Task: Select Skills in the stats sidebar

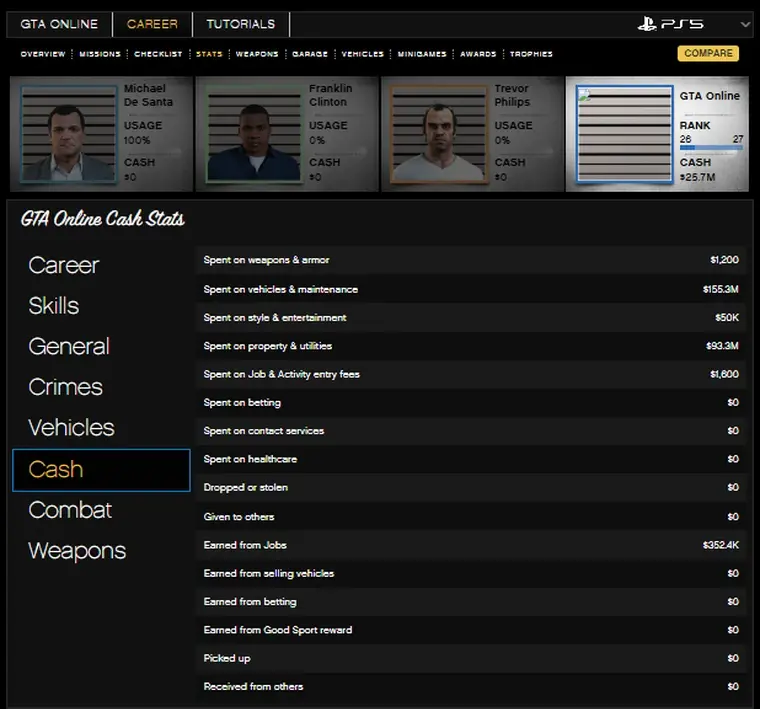Action: pyautogui.click(x=54, y=306)
